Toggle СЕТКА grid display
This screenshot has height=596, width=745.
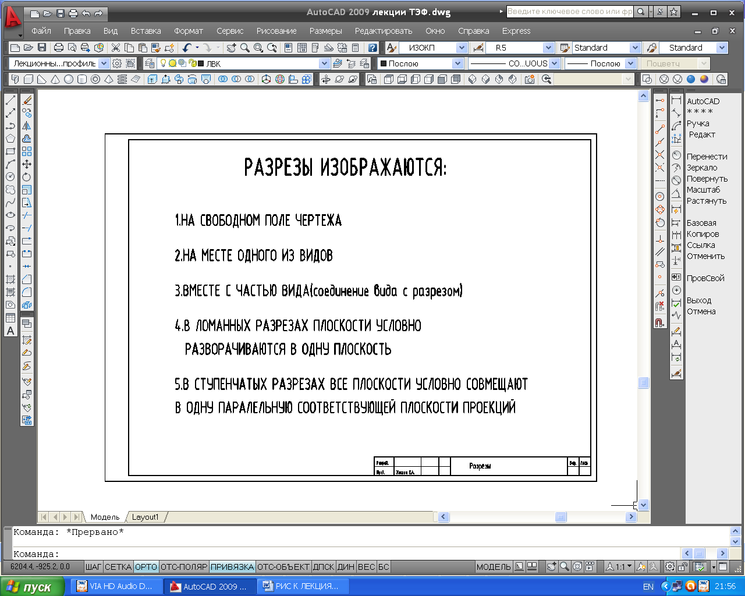click(x=118, y=567)
